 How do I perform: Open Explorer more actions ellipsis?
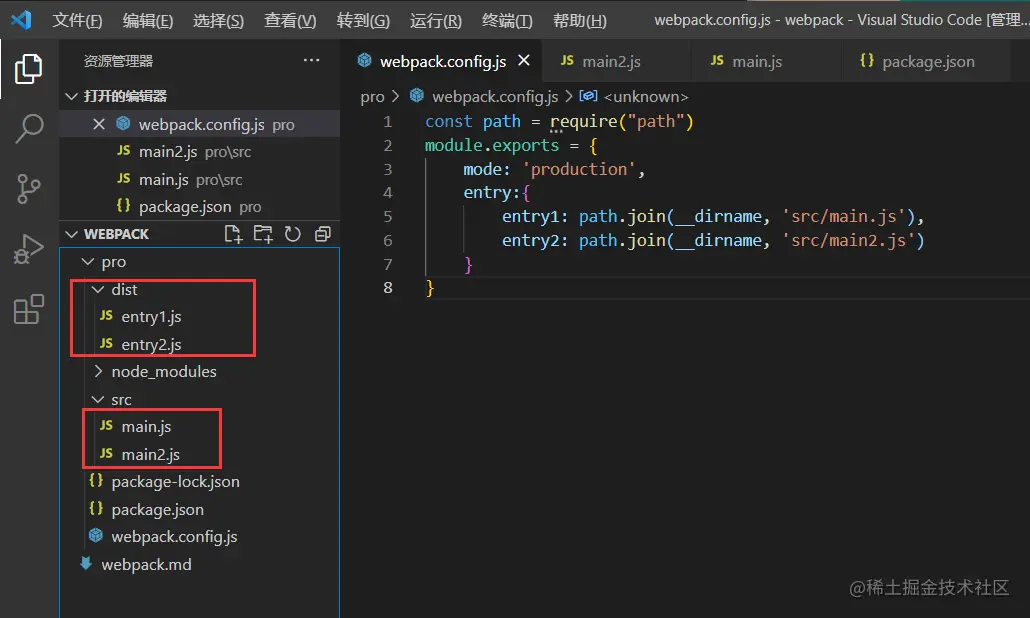tap(311, 60)
